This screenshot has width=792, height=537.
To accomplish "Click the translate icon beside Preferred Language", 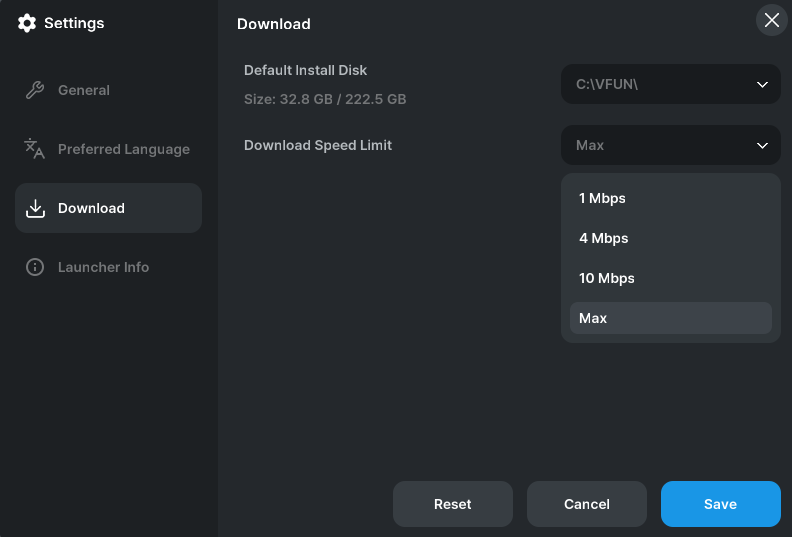I will 34,149.
